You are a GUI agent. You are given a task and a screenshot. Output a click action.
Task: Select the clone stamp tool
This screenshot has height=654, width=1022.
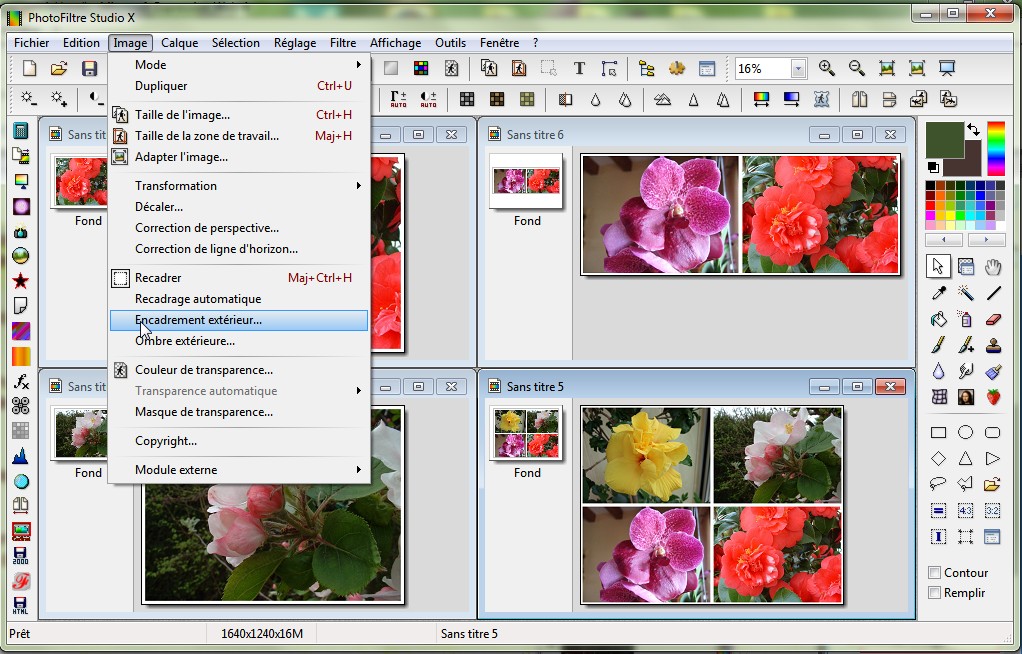pyautogui.click(x=993, y=345)
